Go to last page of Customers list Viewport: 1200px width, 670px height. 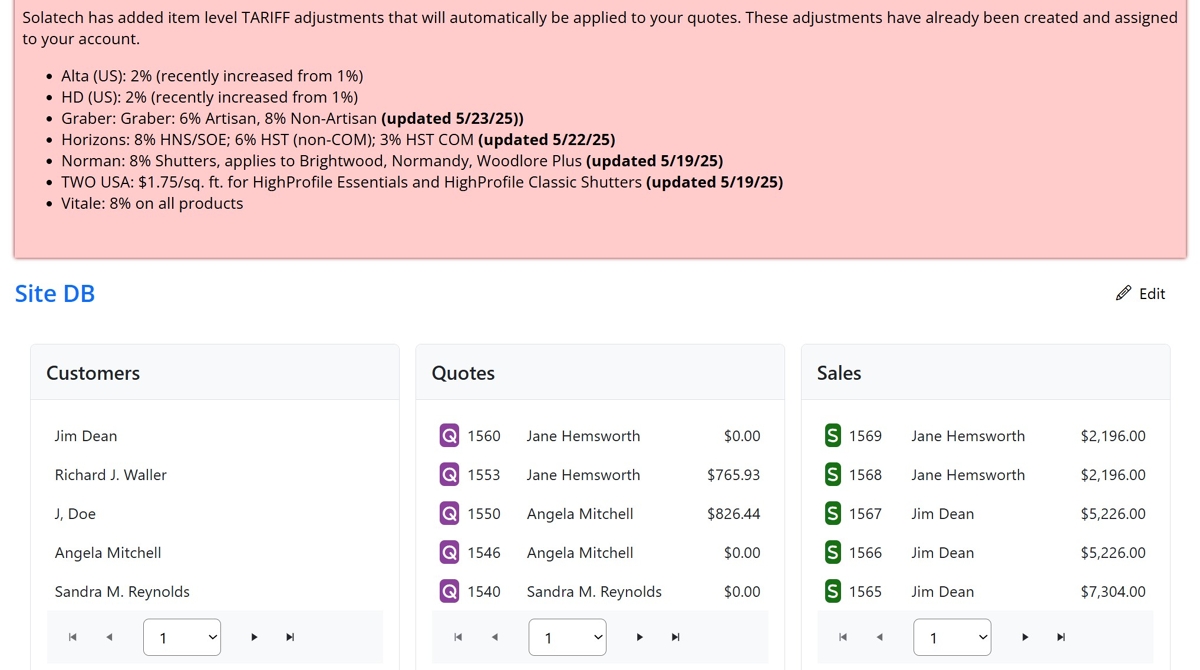click(x=290, y=637)
